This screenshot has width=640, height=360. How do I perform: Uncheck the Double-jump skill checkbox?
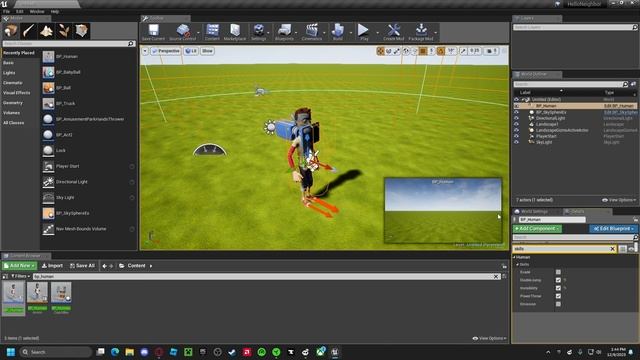click(x=558, y=280)
